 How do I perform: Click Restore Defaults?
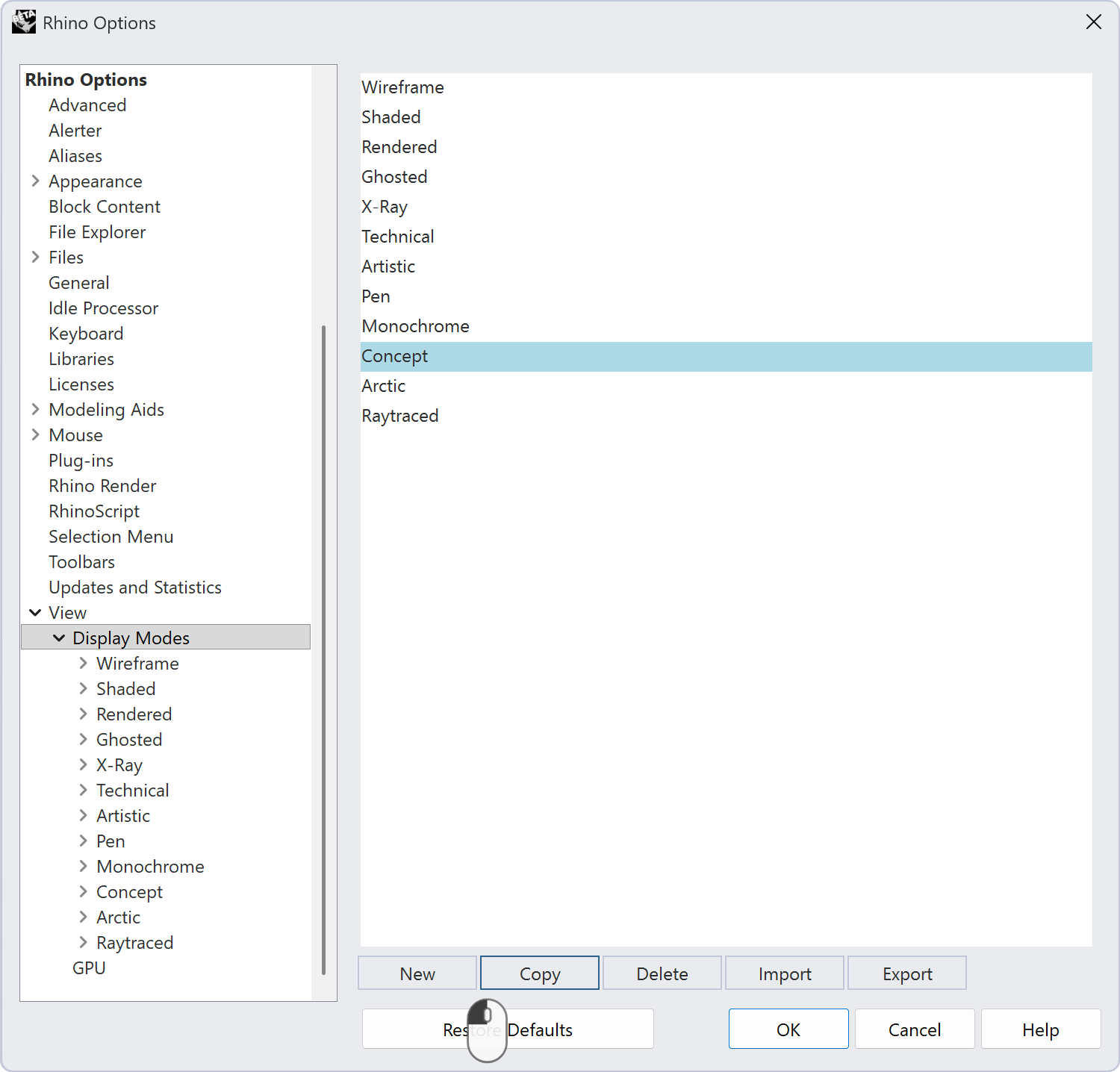click(x=508, y=1029)
